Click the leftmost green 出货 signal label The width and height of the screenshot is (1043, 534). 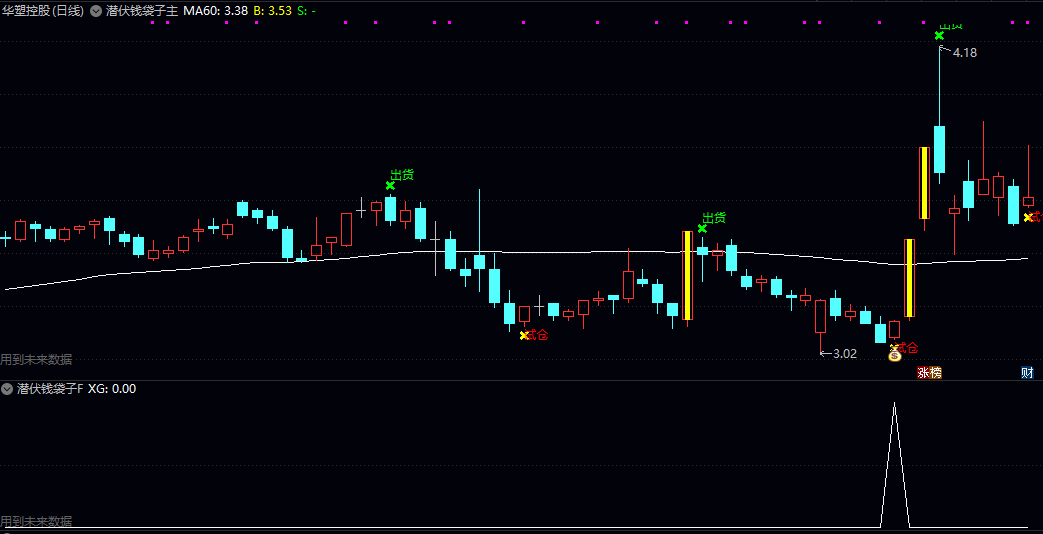tap(402, 175)
